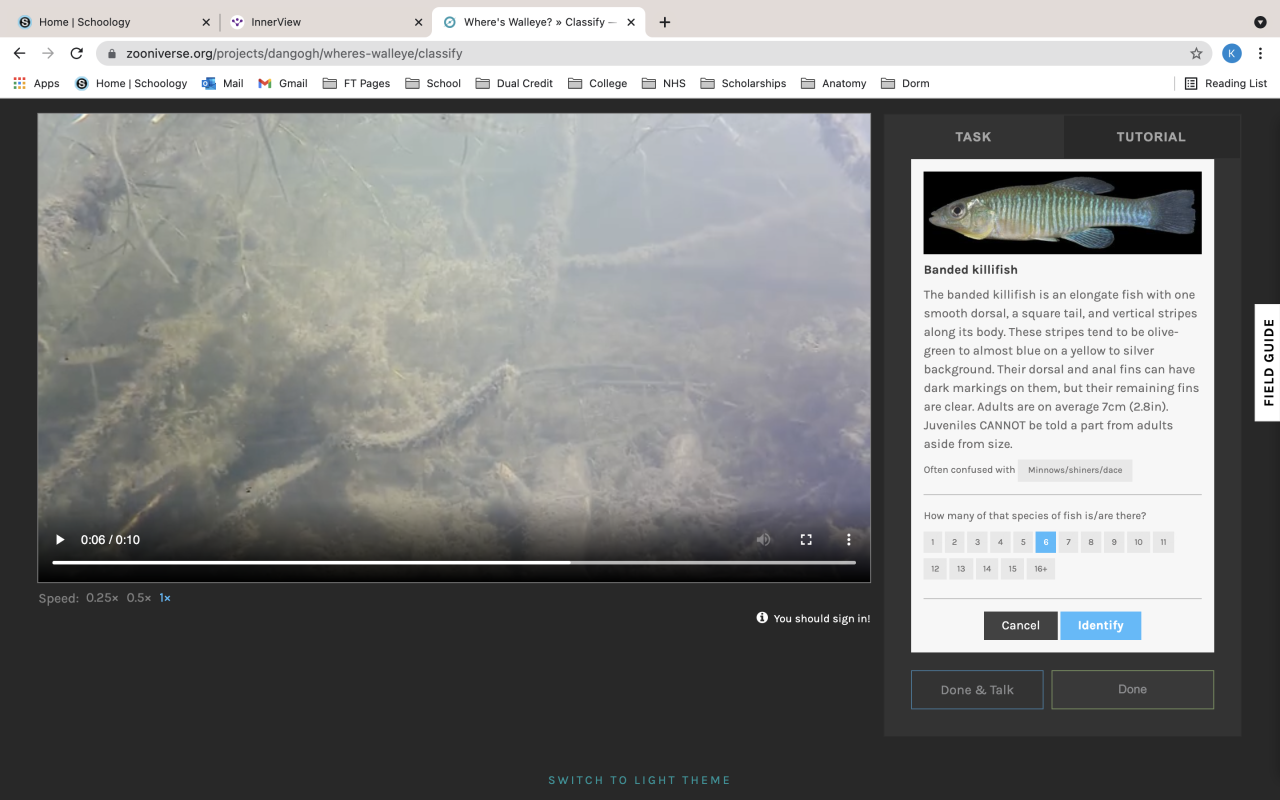Open School bookmark folder
Viewport: 1280px width, 800px height.
[x=433, y=84]
